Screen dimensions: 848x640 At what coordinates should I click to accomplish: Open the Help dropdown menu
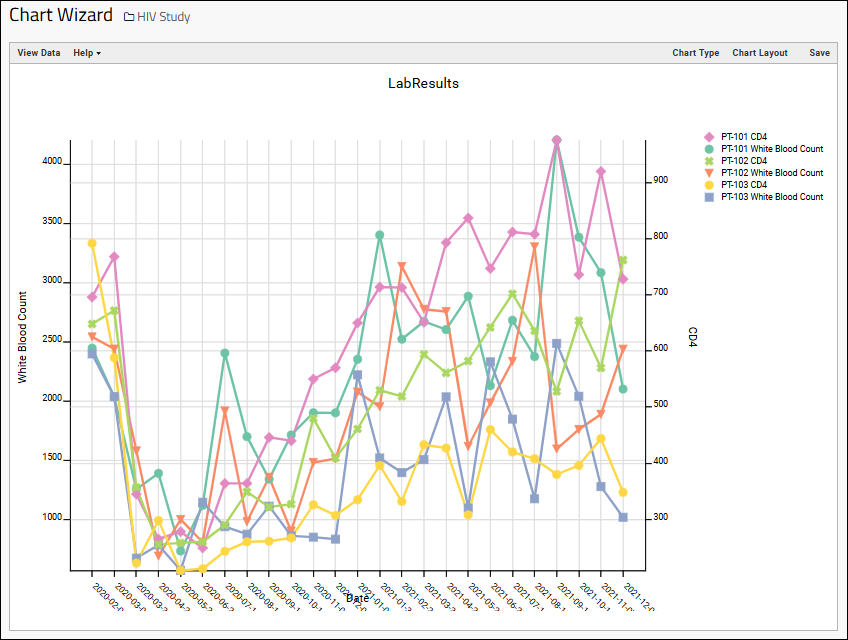tap(87, 53)
